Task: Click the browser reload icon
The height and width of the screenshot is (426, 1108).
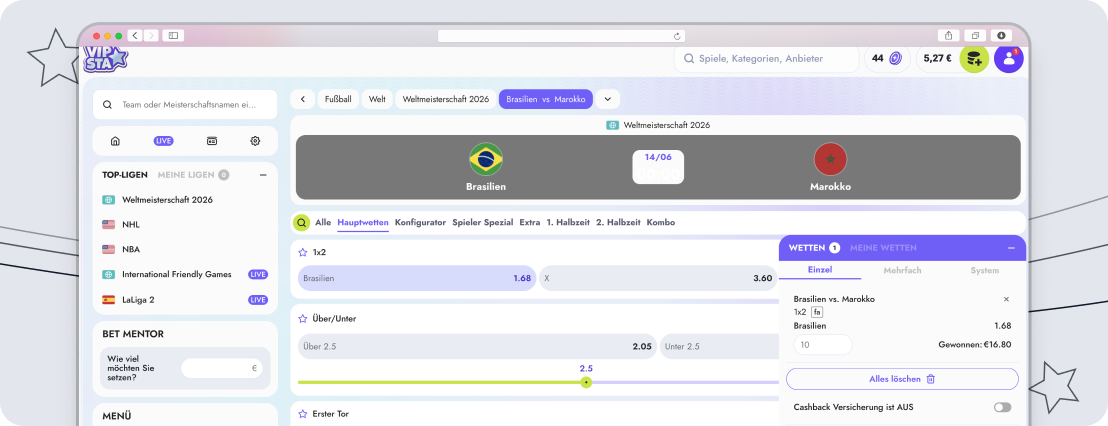Action: (x=677, y=36)
